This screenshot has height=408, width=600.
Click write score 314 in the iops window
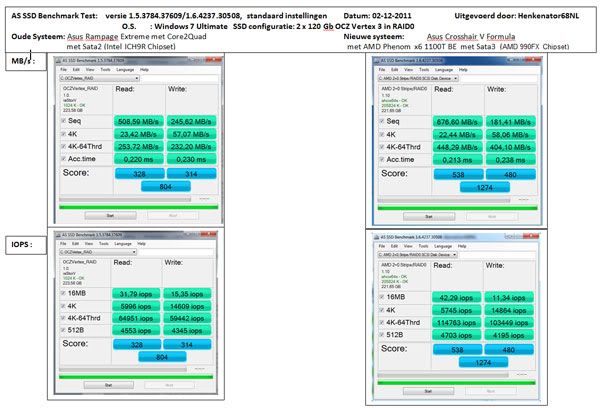(187, 344)
